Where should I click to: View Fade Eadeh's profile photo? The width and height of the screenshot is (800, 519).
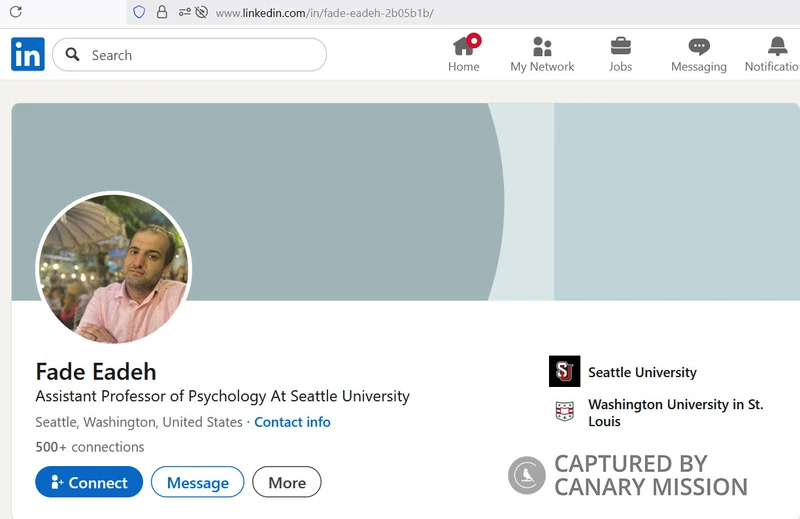click(x=114, y=268)
